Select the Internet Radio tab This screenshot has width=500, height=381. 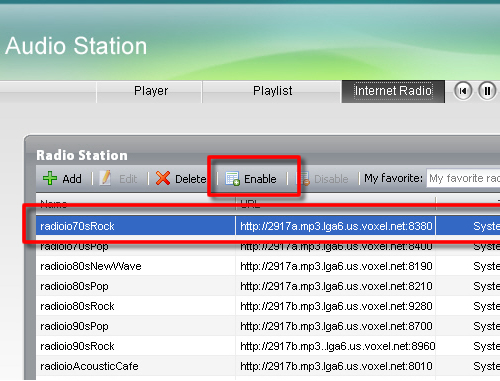[393, 91]
